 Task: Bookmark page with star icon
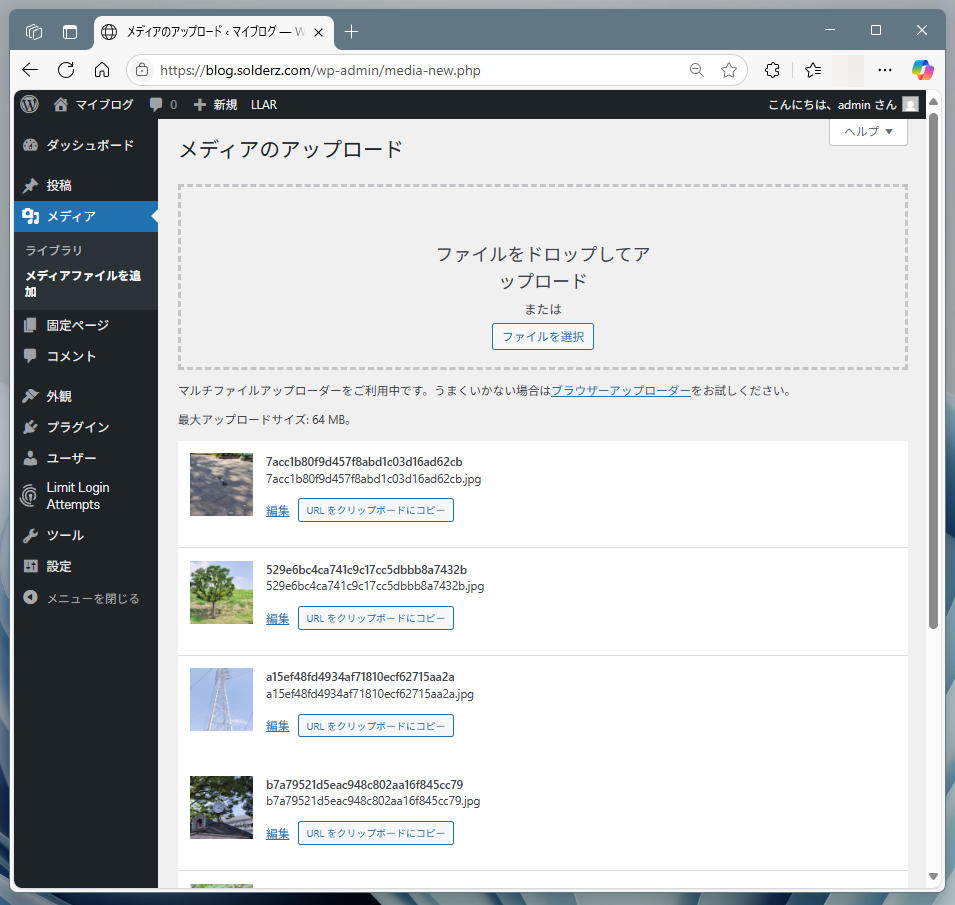tap(729, 70)
